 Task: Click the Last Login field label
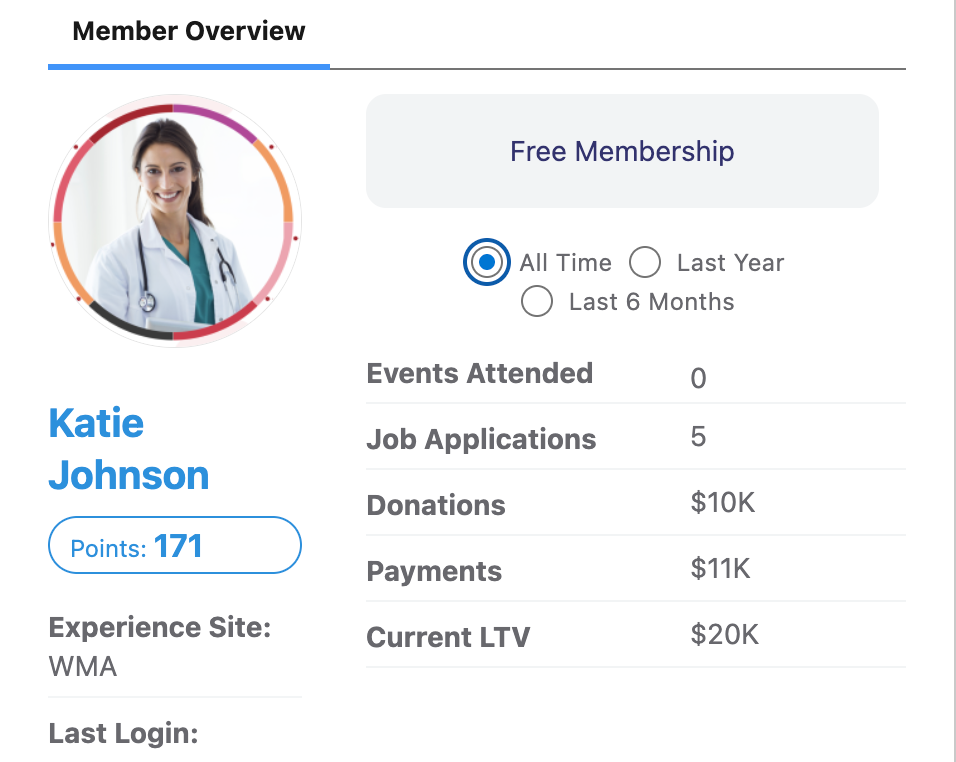click(x=123, y=733)
